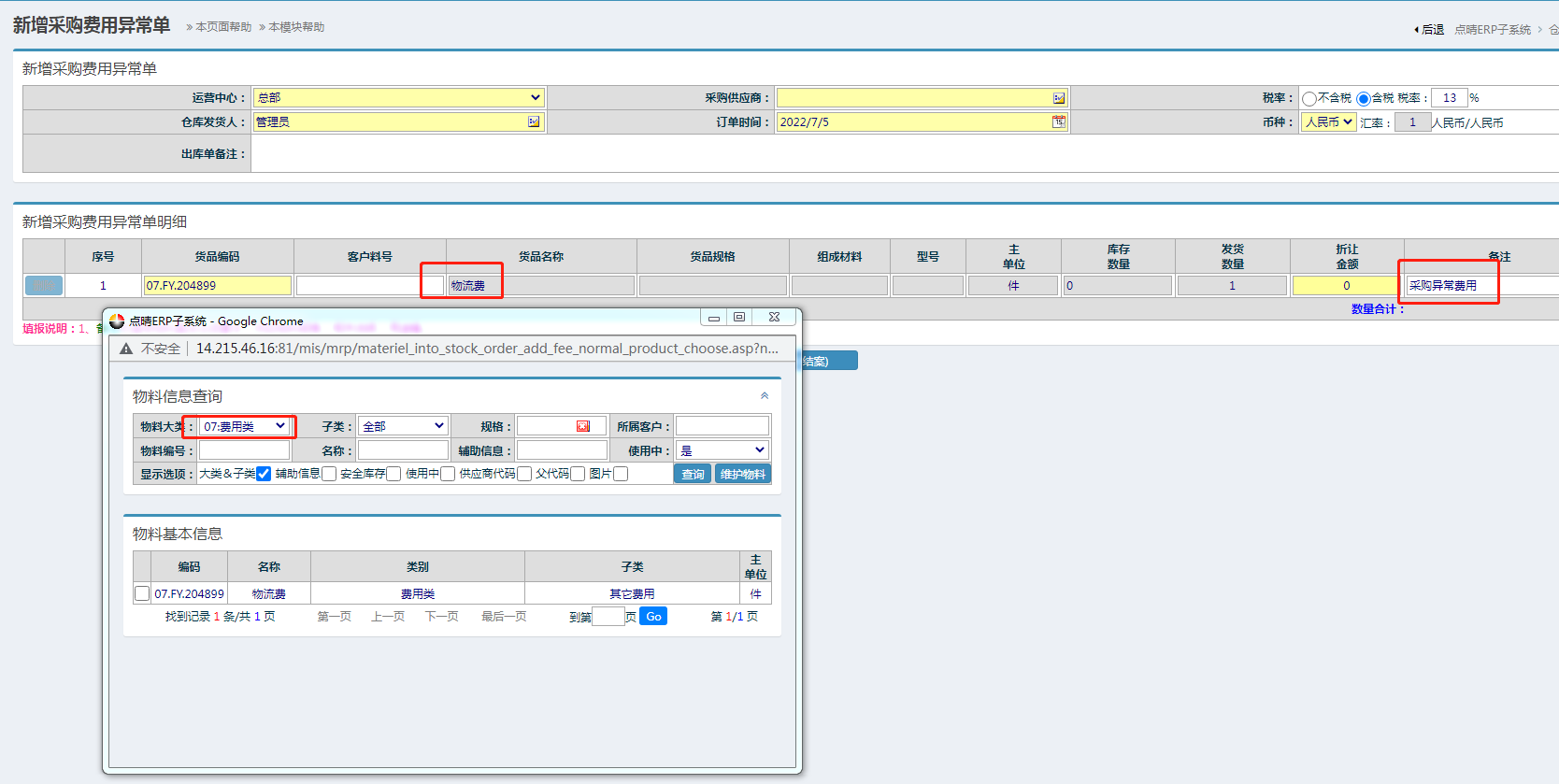Open the 本模块帮助 module help link
Screen dimensions: 1559x784
(x=295, y=27)
